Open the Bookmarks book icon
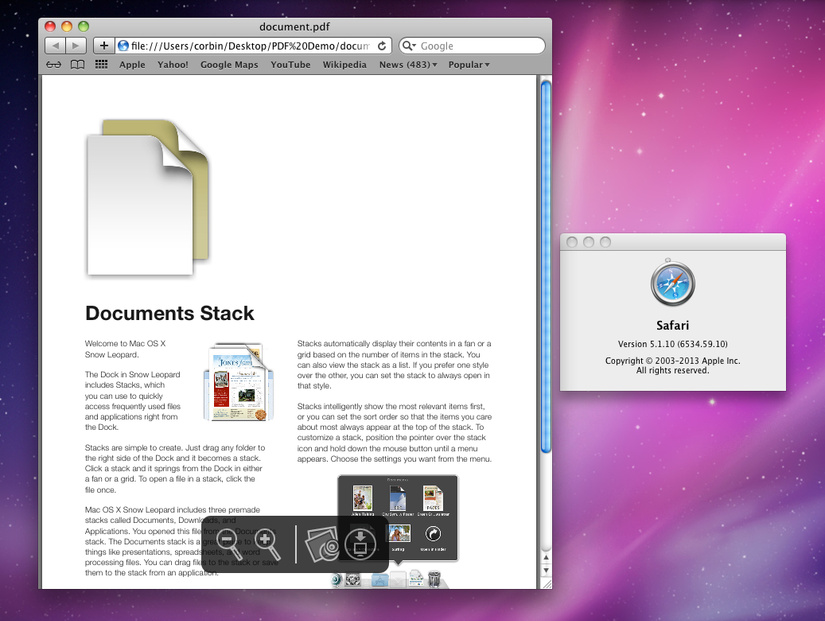Screen dimensions: 825x621 pyautogui.click(x=76, y=64)
